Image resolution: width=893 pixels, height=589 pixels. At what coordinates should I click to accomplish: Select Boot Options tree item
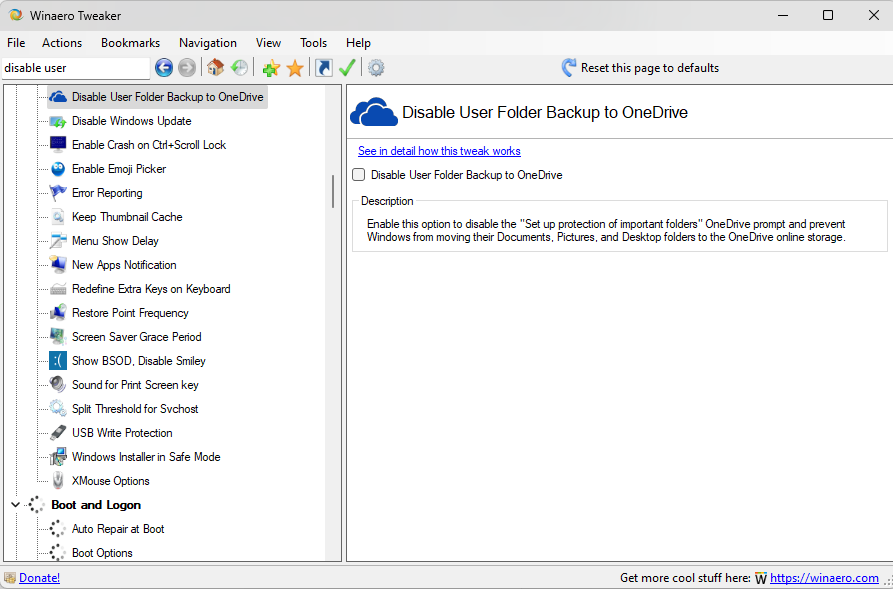(x=102, y=553)
